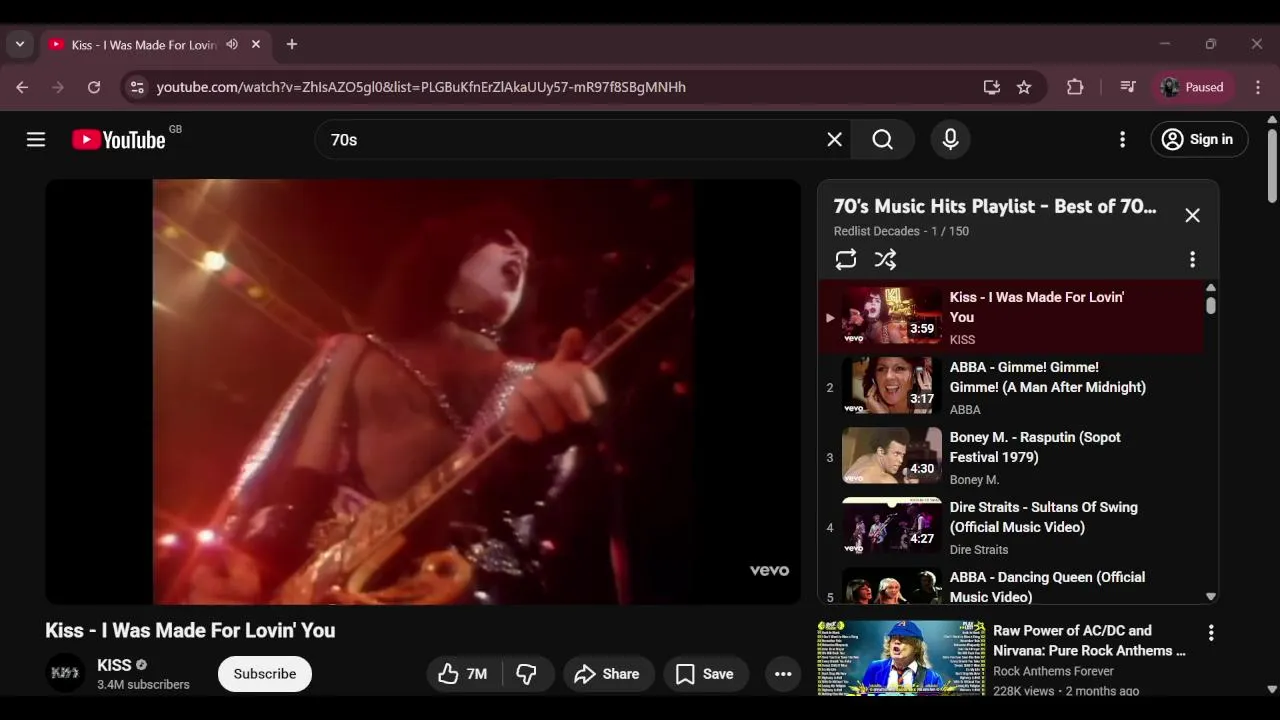Open a new browser tab

pos(292,44)
